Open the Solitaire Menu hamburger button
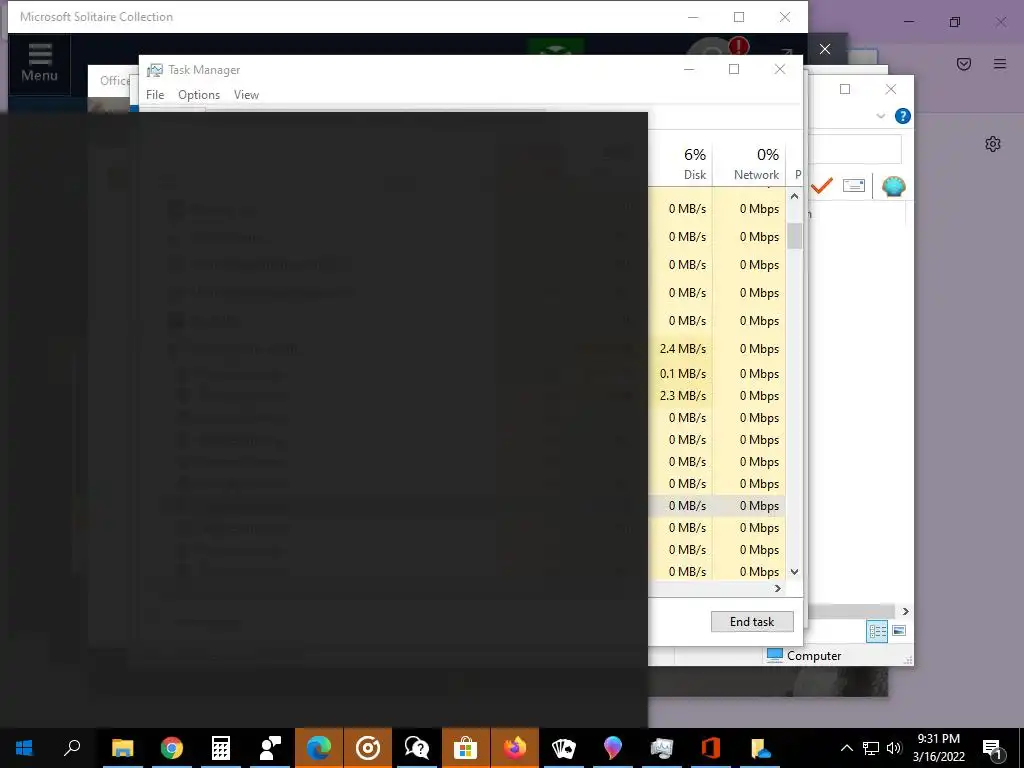1024x768 pixels. [39, 63]
